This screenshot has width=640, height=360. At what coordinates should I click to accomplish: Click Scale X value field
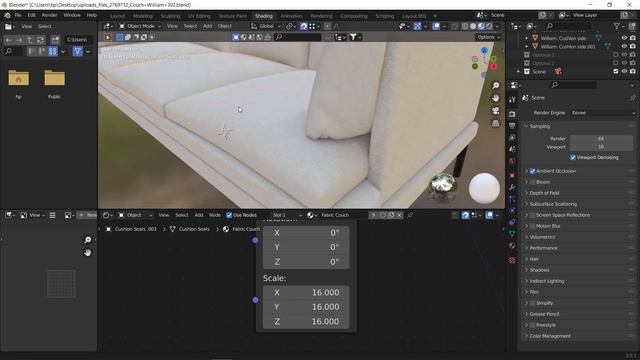tap(306, 293)
